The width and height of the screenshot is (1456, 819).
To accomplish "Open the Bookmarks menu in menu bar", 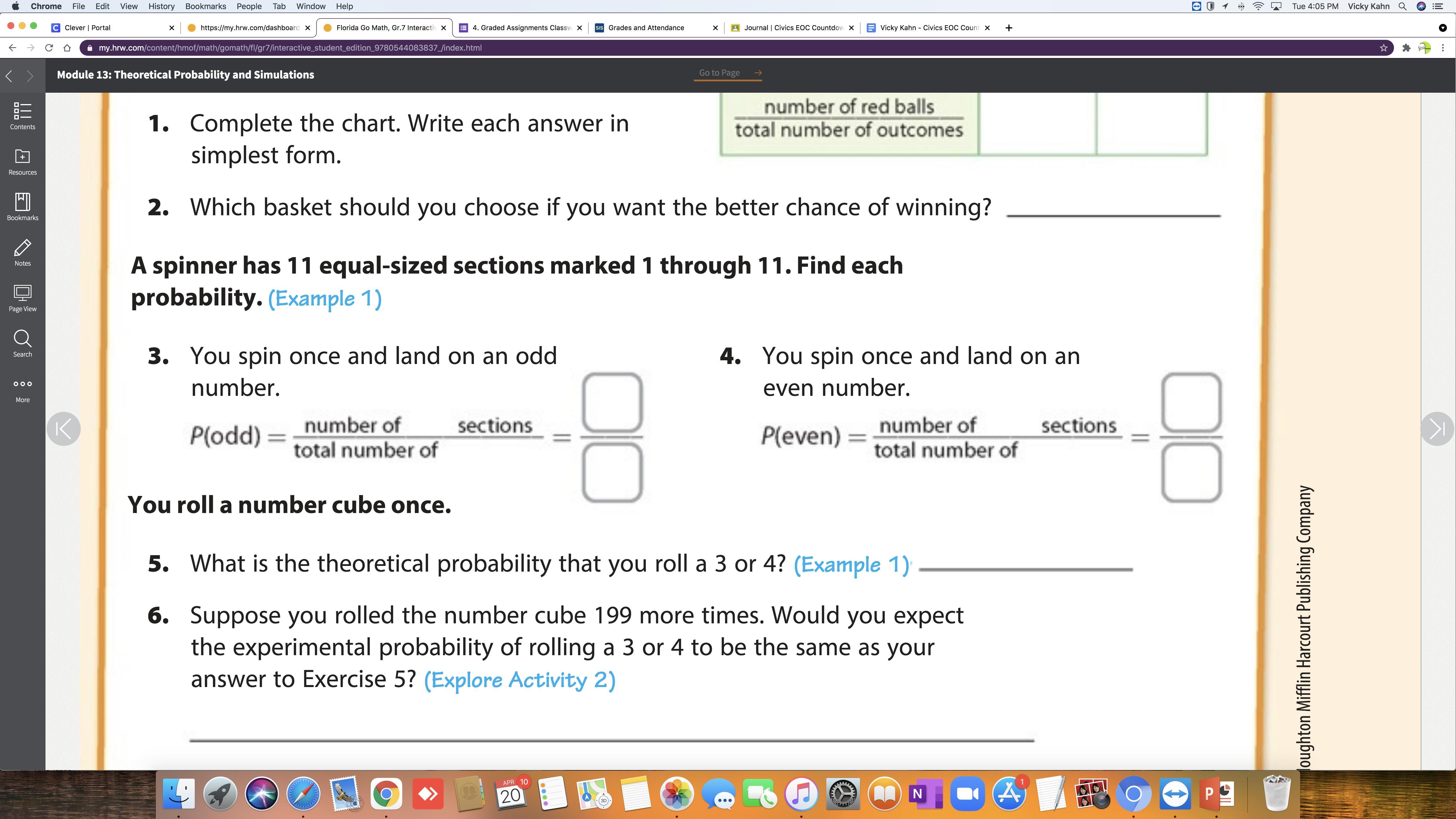I will coord(205,6).
